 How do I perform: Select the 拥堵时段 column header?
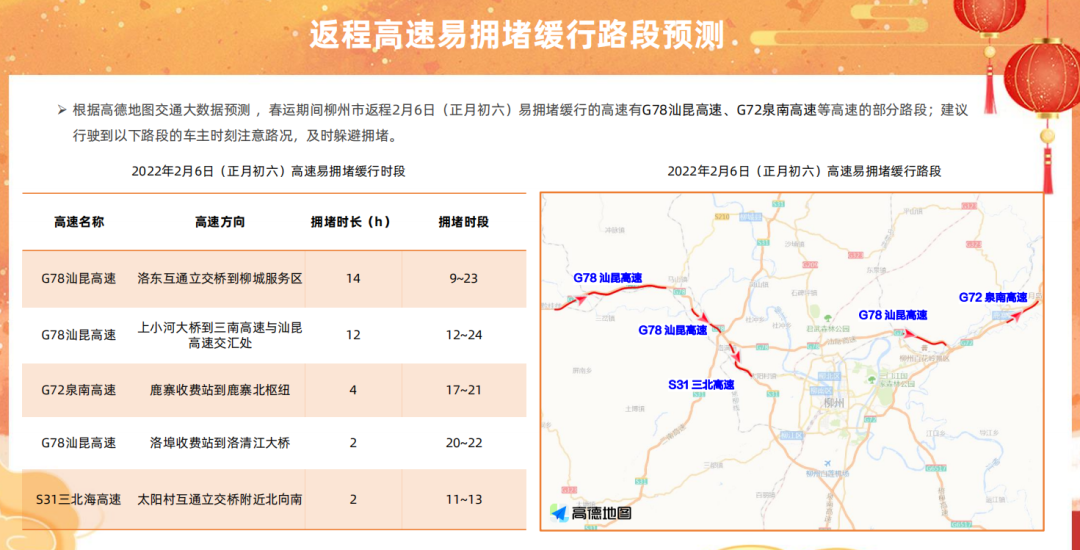(x=464, y=222)
